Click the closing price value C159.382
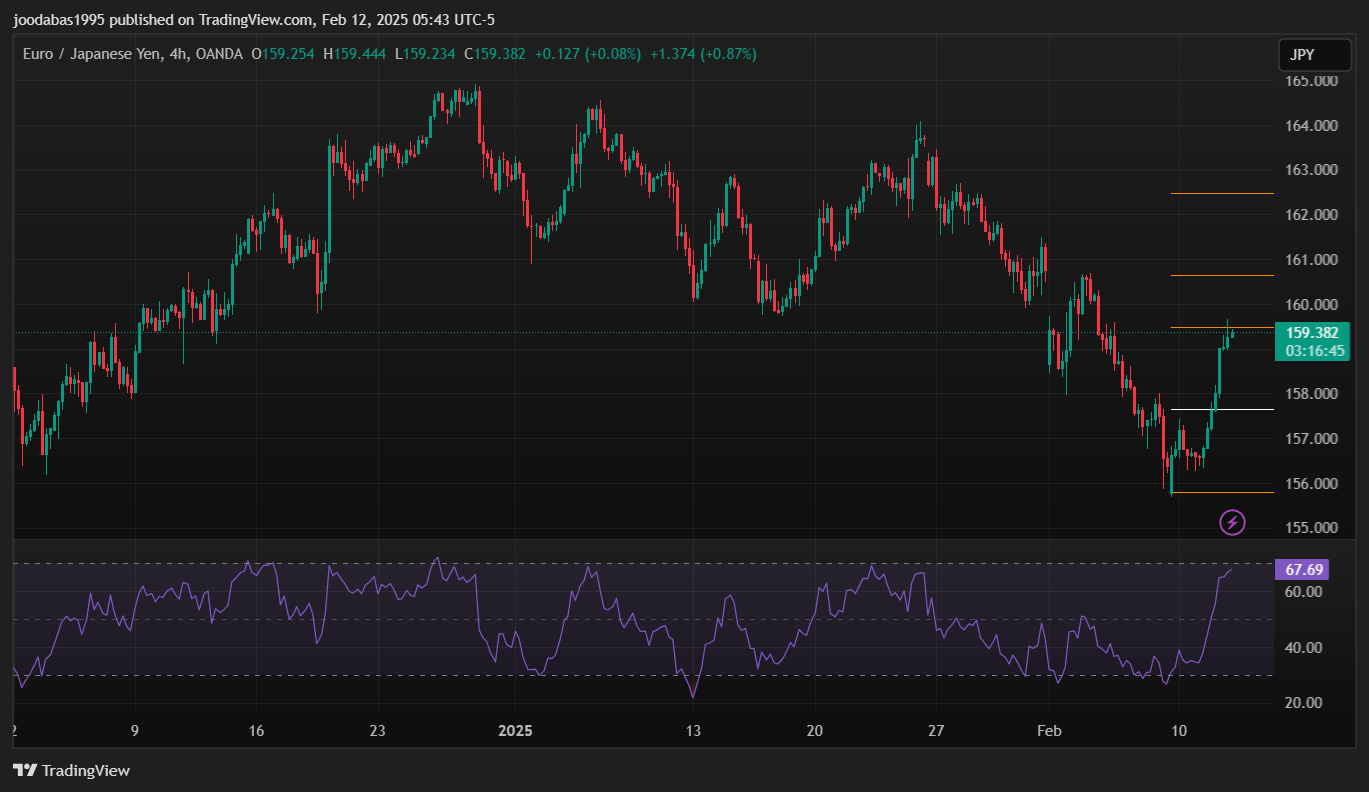The height and width of the screenshot is (792, 1369). tap(495, 54)
